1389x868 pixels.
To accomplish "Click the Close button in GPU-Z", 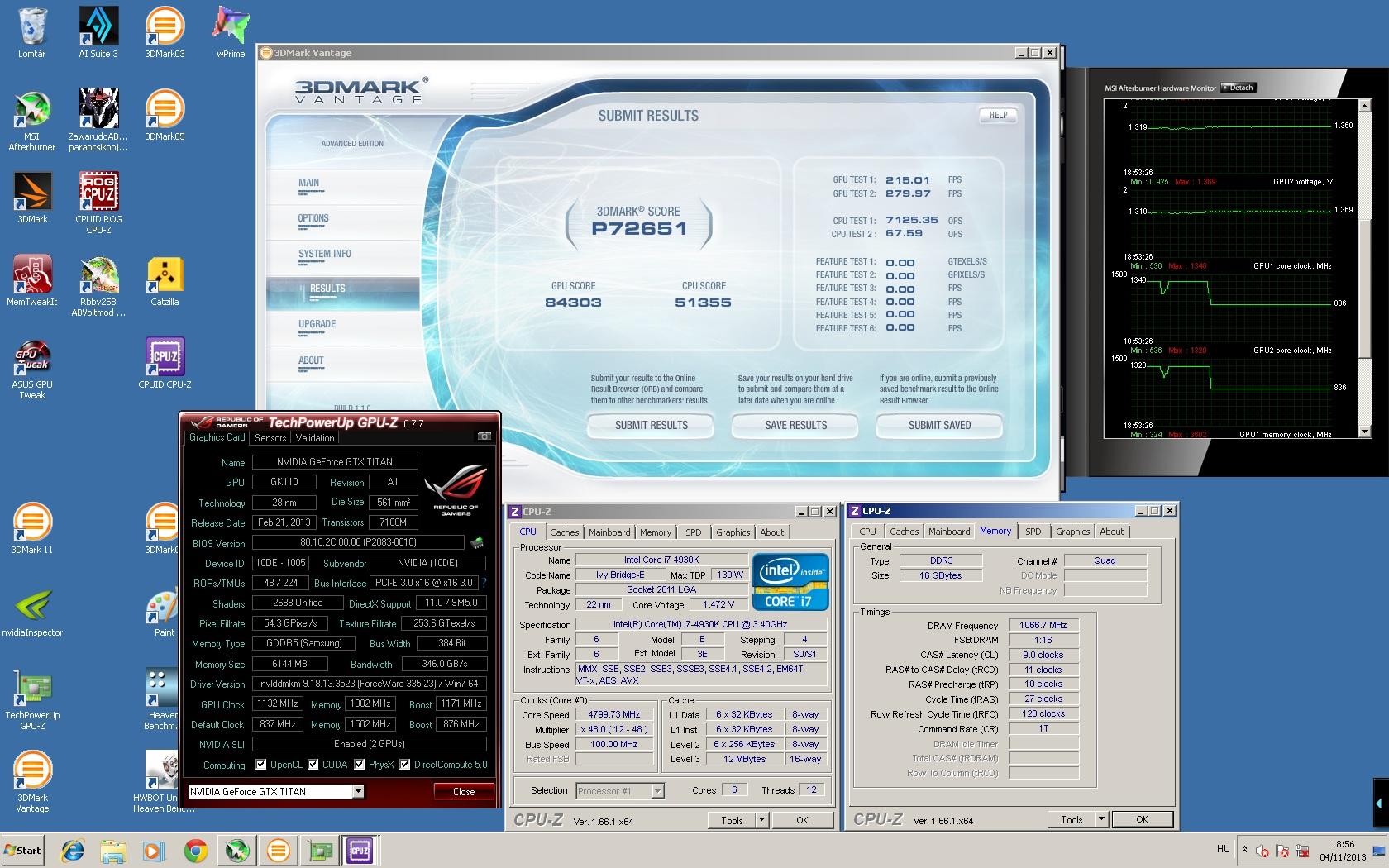I will point(464,791).
